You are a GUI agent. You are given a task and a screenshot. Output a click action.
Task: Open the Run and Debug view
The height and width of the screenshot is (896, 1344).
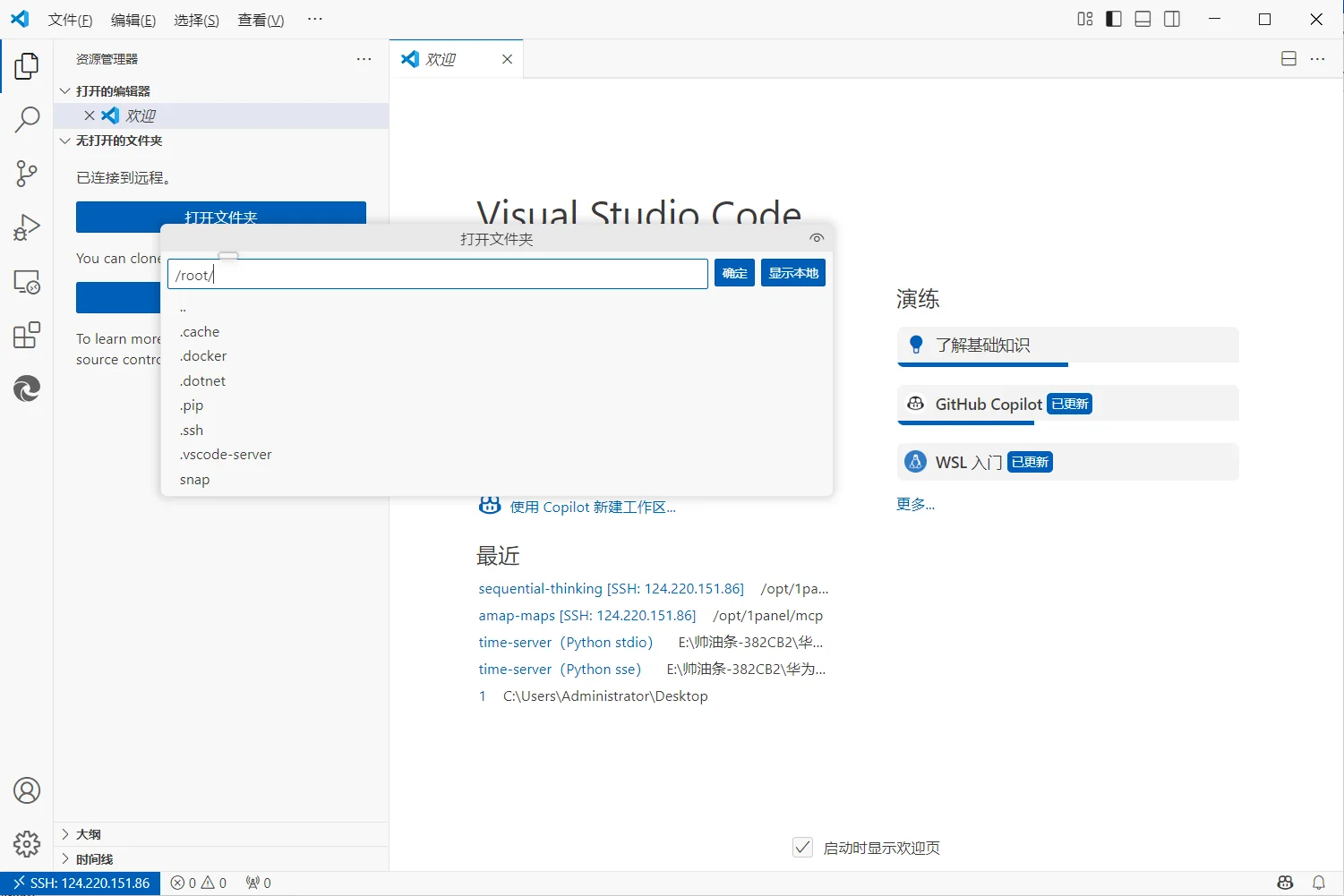(27, 226)
